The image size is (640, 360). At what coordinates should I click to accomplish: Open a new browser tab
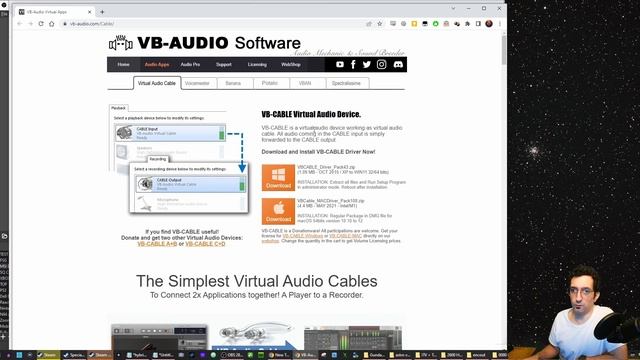pyautogui.click(x=102, y=12)
